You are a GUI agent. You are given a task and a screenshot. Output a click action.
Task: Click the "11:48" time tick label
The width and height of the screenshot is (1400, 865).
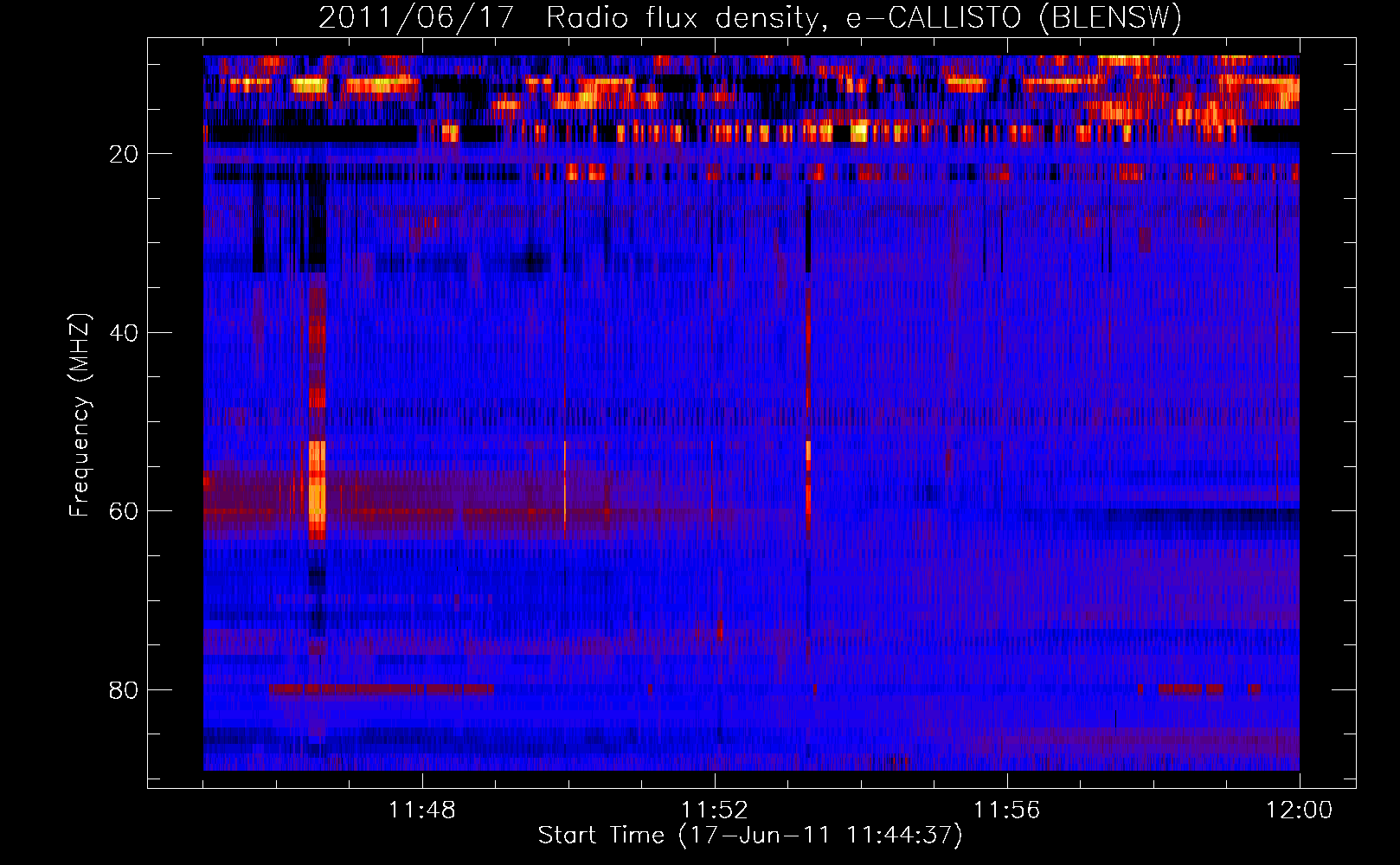click(422, 811)
